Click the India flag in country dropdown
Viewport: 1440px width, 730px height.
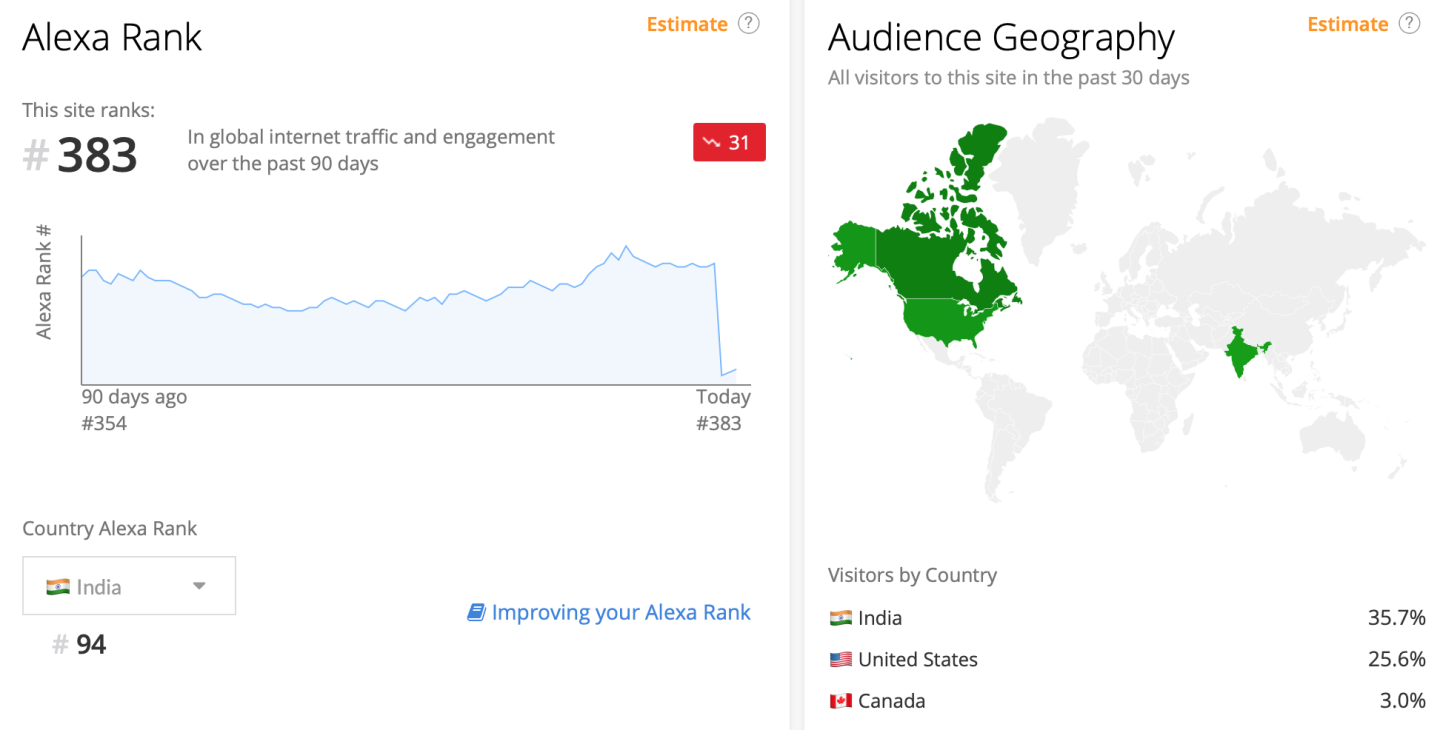pyautogui.click(x=58, y=587)
